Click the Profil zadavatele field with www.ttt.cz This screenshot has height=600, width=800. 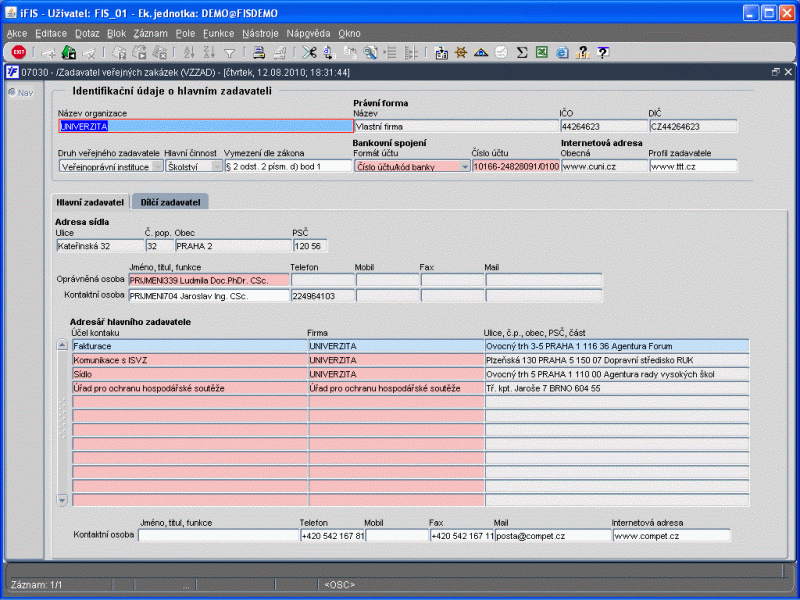(693, 166)
